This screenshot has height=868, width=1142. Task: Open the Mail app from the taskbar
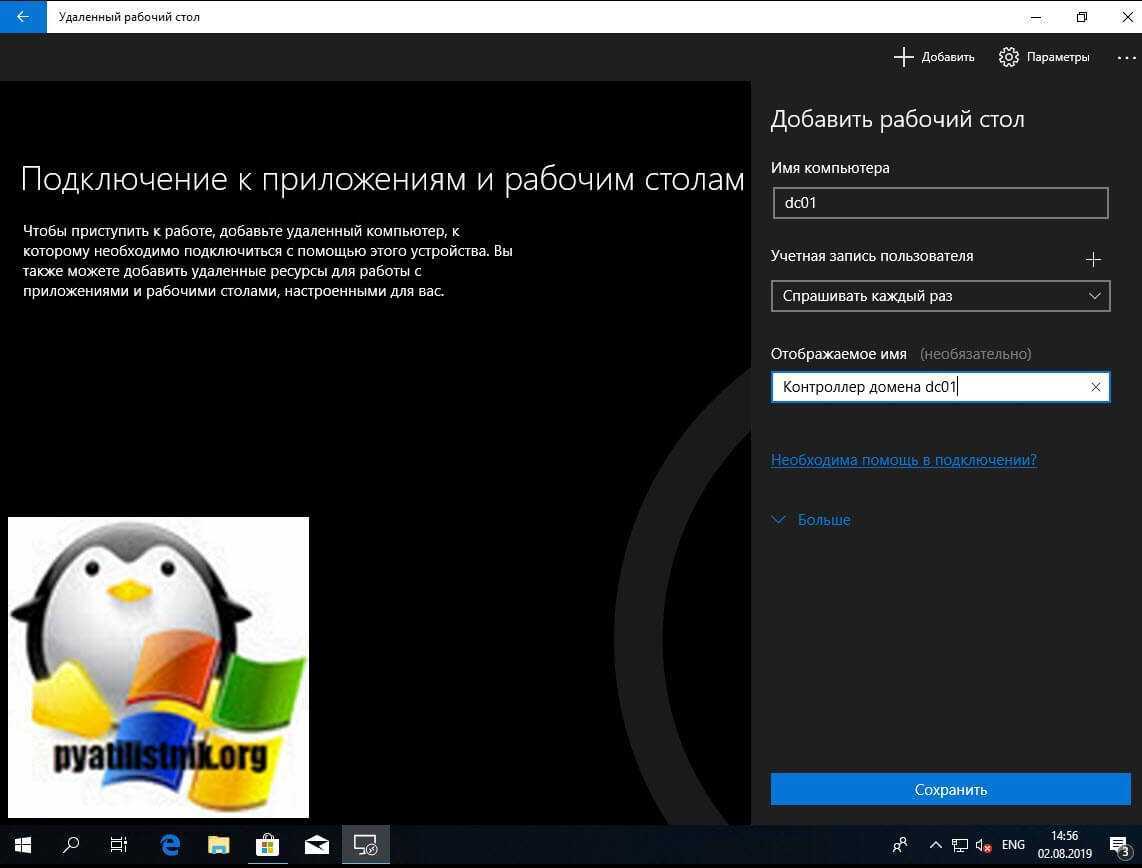click(316, 845)
